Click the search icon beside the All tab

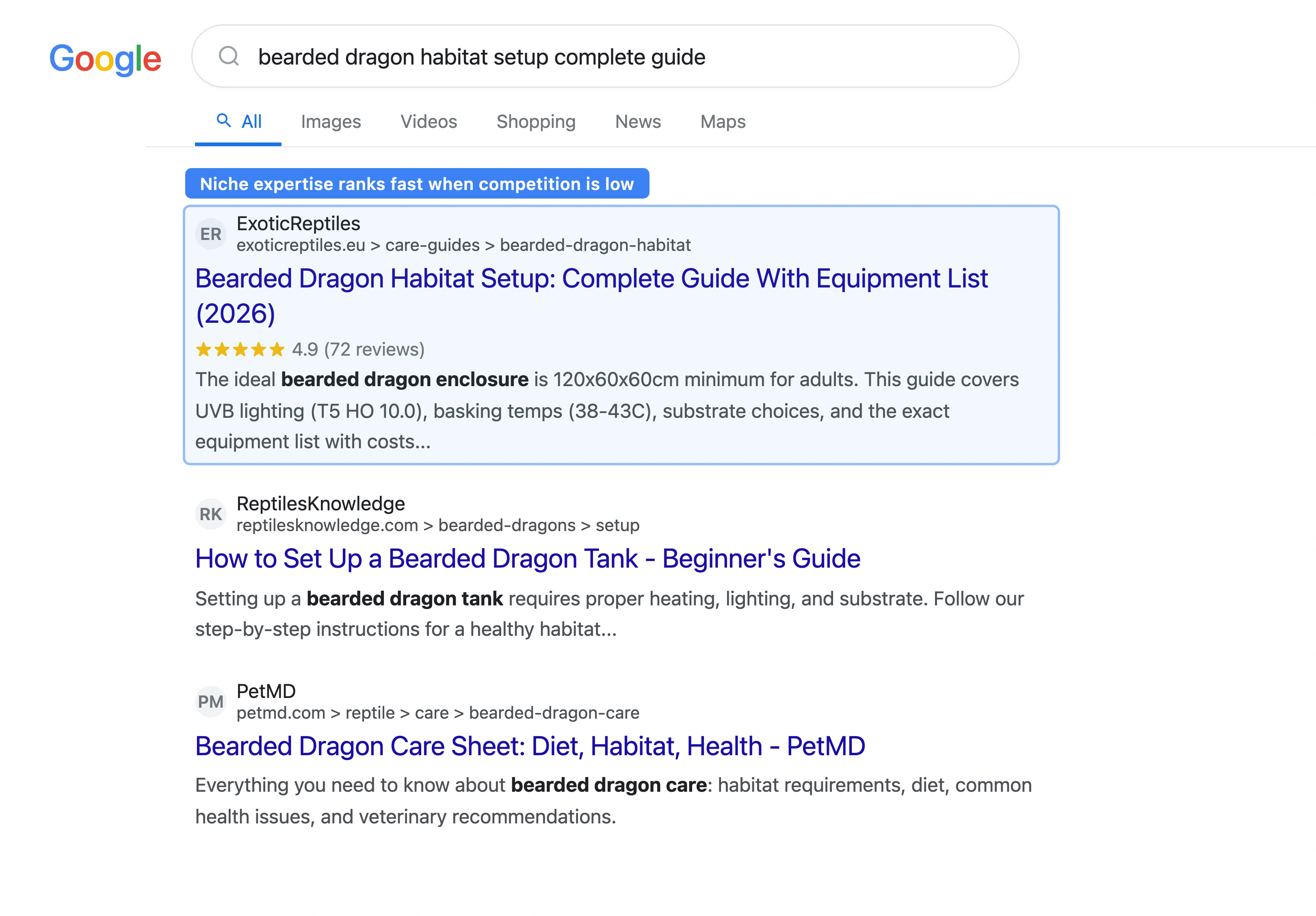point(223,121)
